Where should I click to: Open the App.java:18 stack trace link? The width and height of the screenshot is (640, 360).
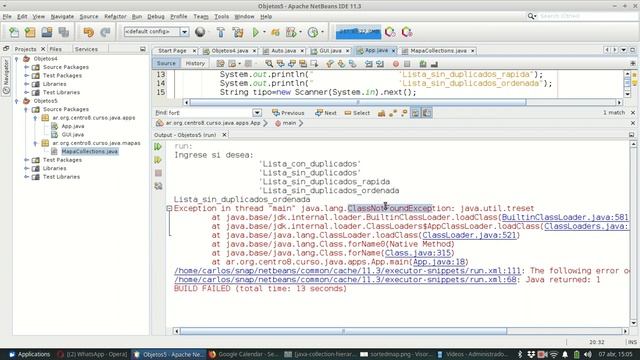(439, 262)
